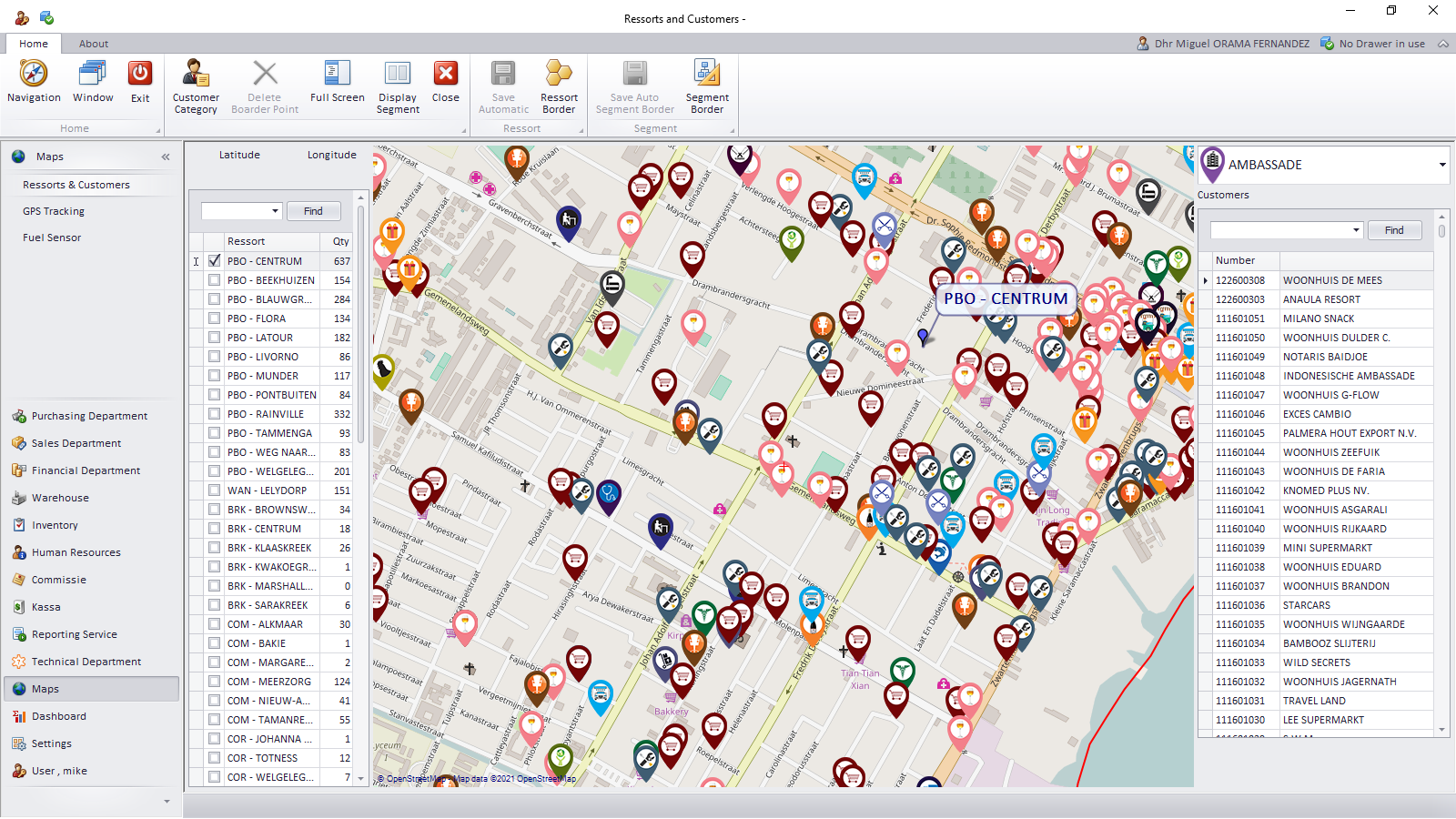Image resolution: width=1456 pixels, height=819 pixels.
Task: Uncheck the PBO - CENTRUM ressort
Action: 215,261
